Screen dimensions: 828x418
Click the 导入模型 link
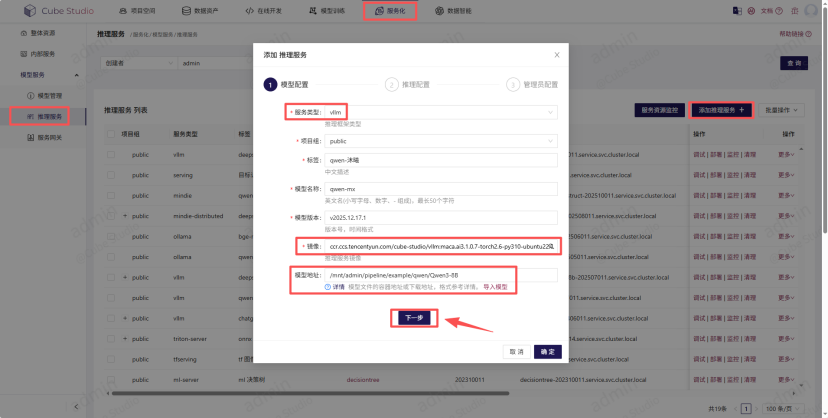(495, 287)
